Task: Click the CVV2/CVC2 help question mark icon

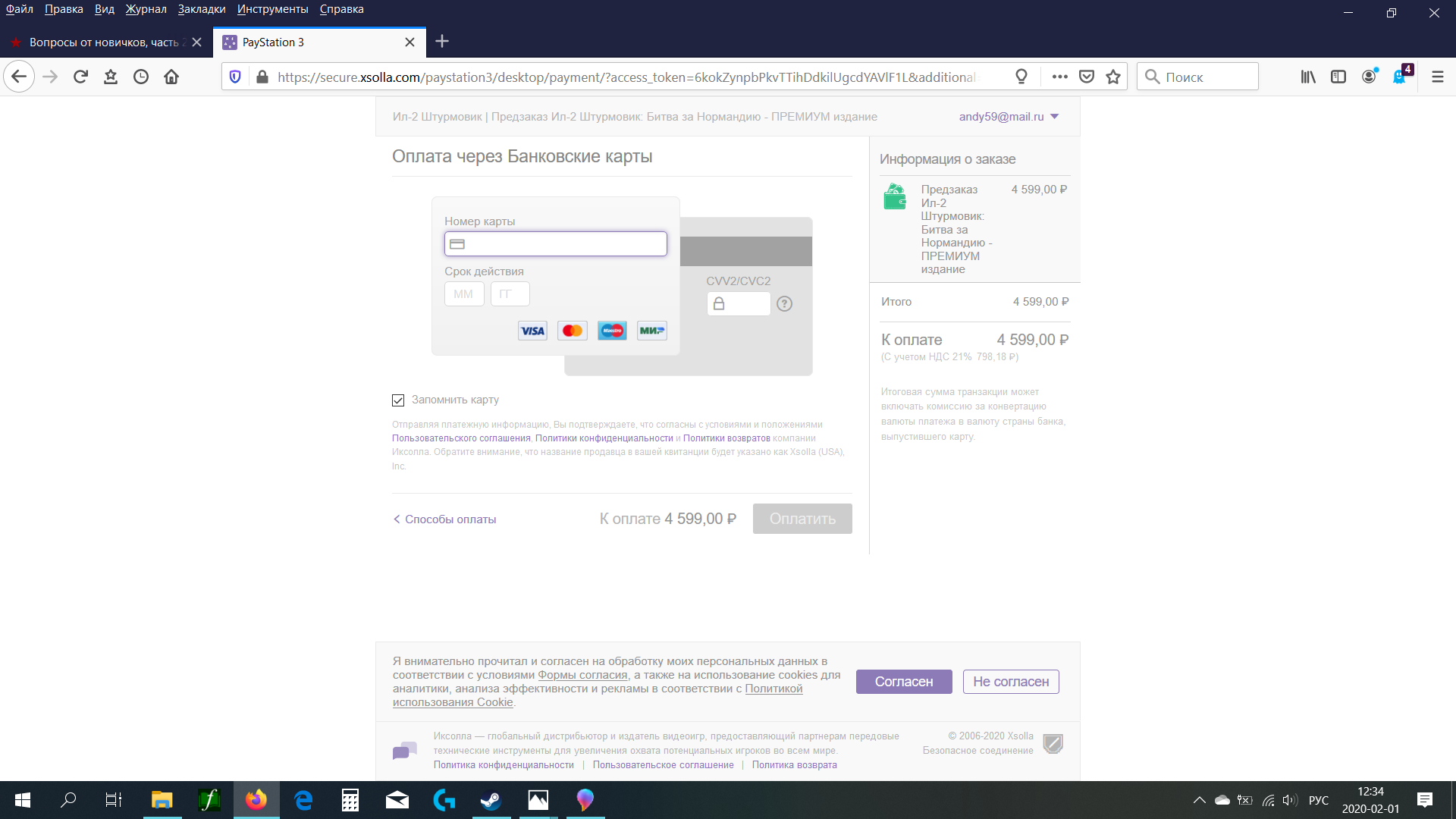Action: point(784,304)
